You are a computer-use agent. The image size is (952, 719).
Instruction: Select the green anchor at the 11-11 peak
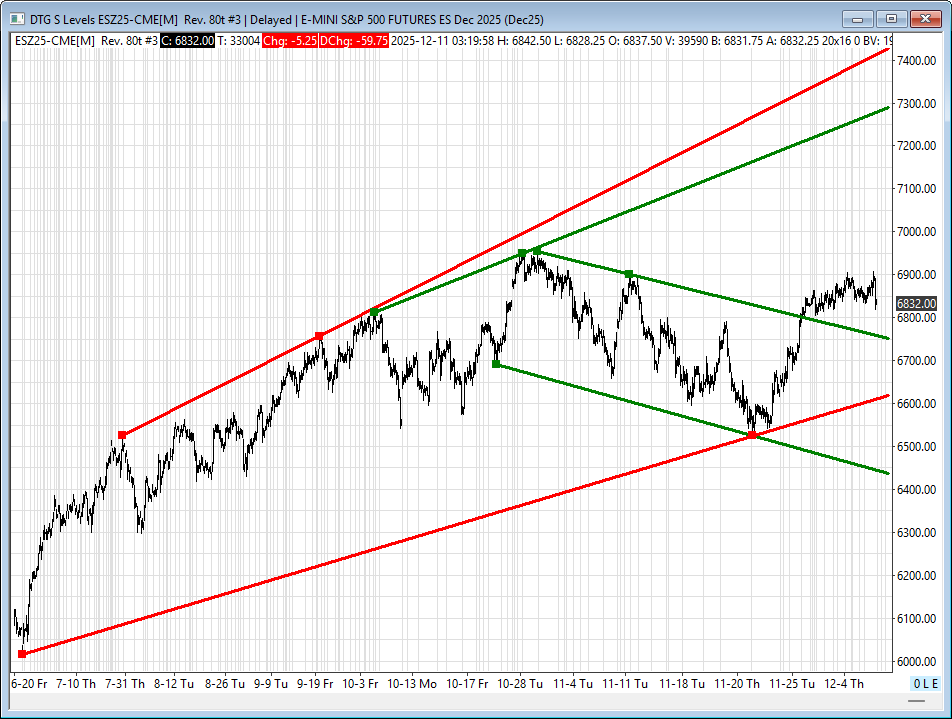pyautogui.click(x=629, y=274)
